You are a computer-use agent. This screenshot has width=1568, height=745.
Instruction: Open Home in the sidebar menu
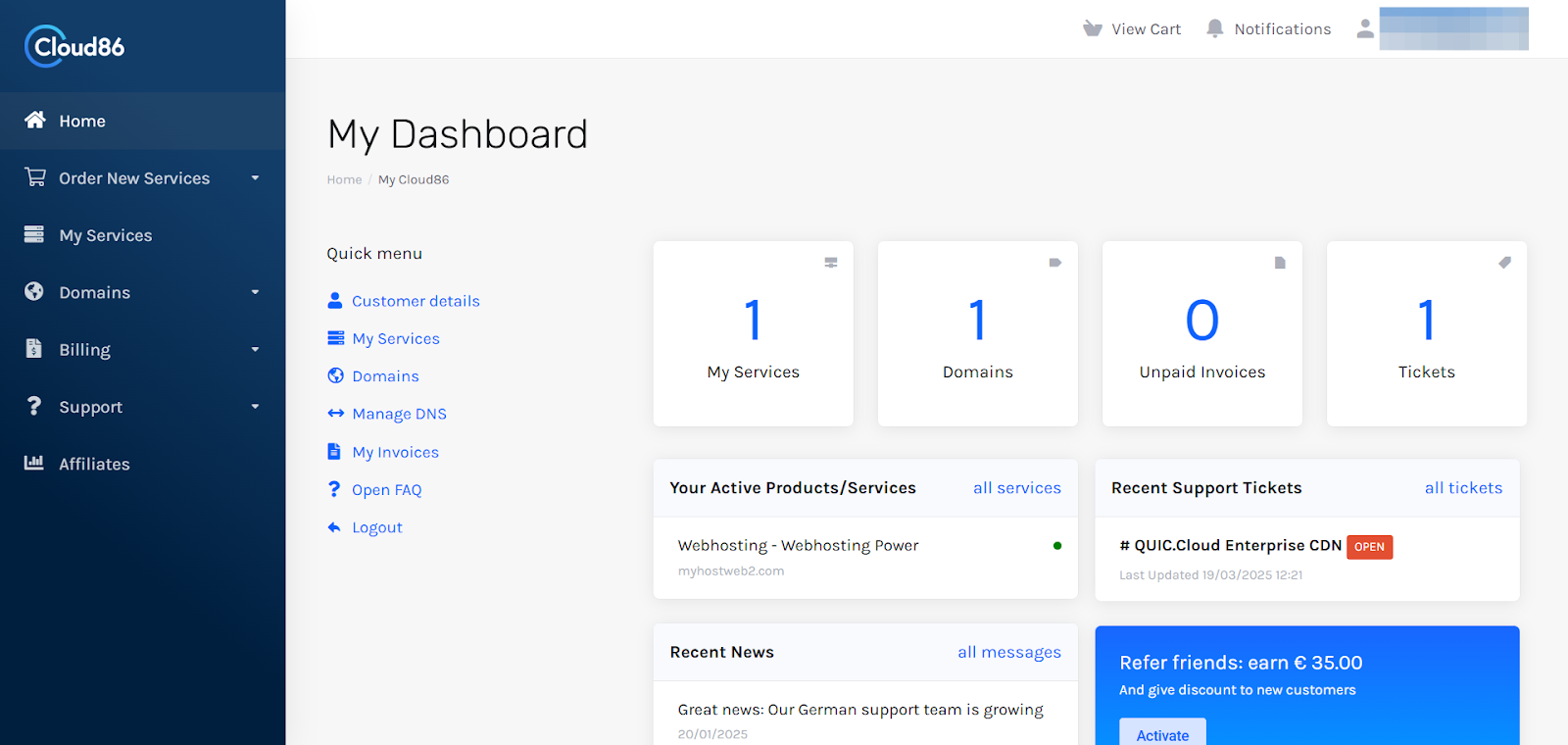pos(142,121)
